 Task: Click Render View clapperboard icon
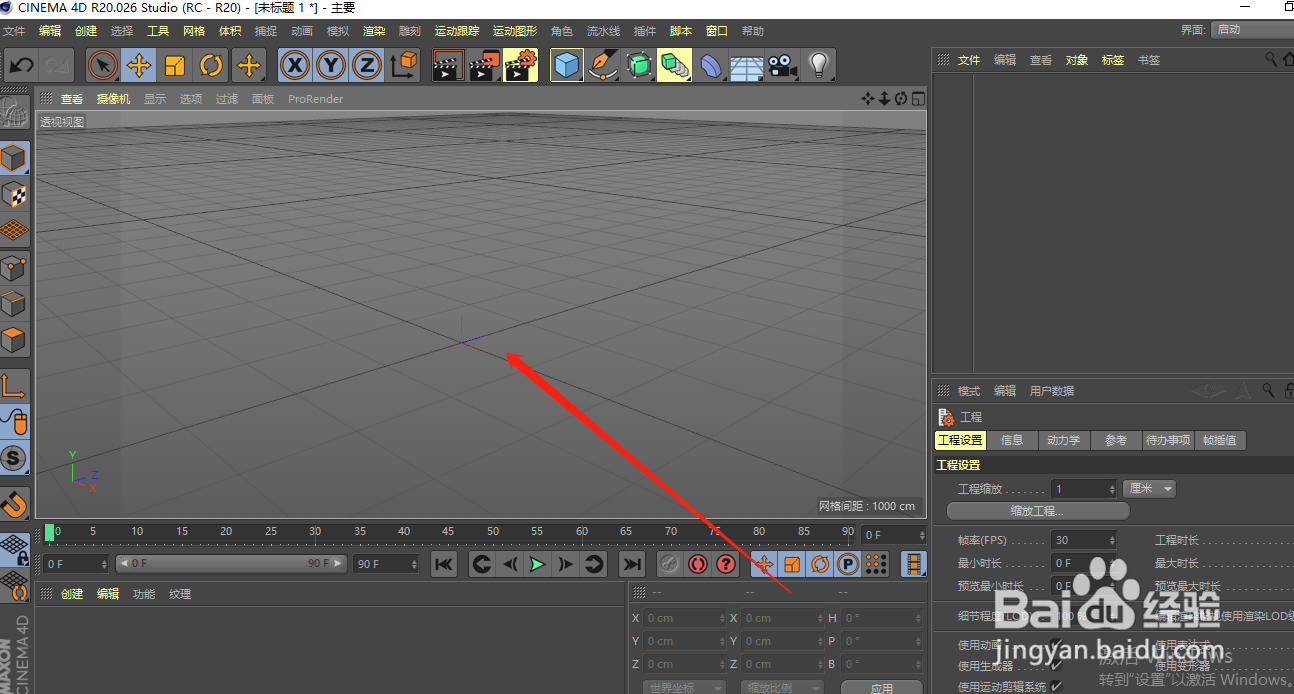click(x=448, y=67)
